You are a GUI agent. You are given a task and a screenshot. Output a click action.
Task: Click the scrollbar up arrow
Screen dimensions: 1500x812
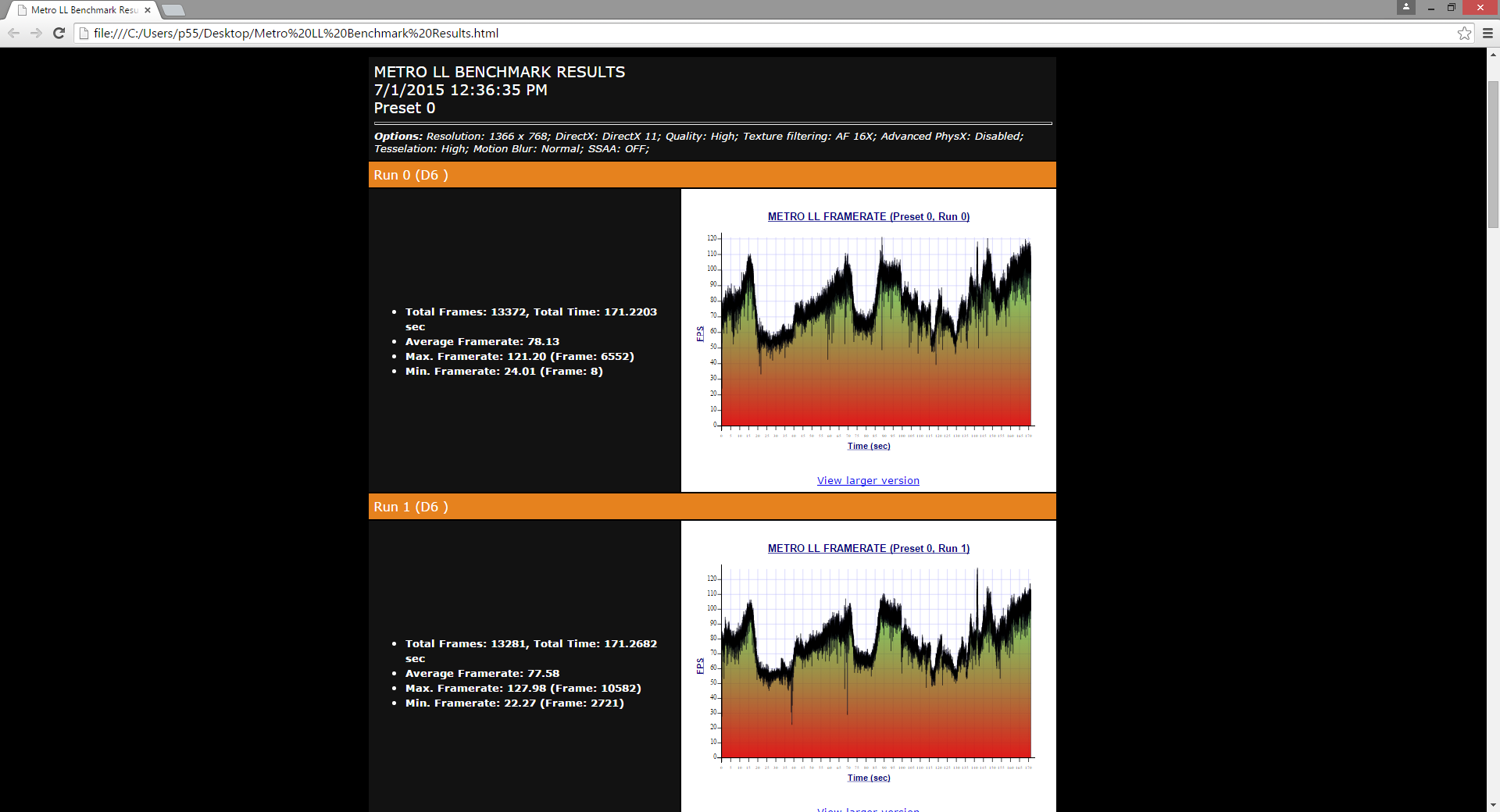(x=1493, y=55)
